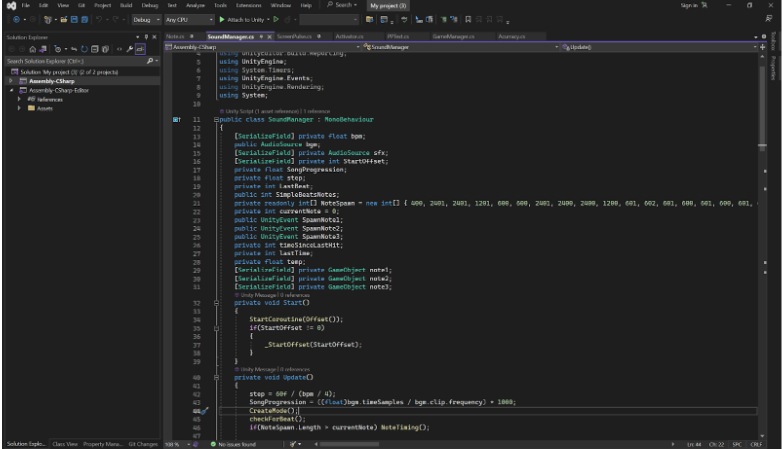Click the Undo arrow icon in toolbar

pyautogui.click(x=99, y=19)
